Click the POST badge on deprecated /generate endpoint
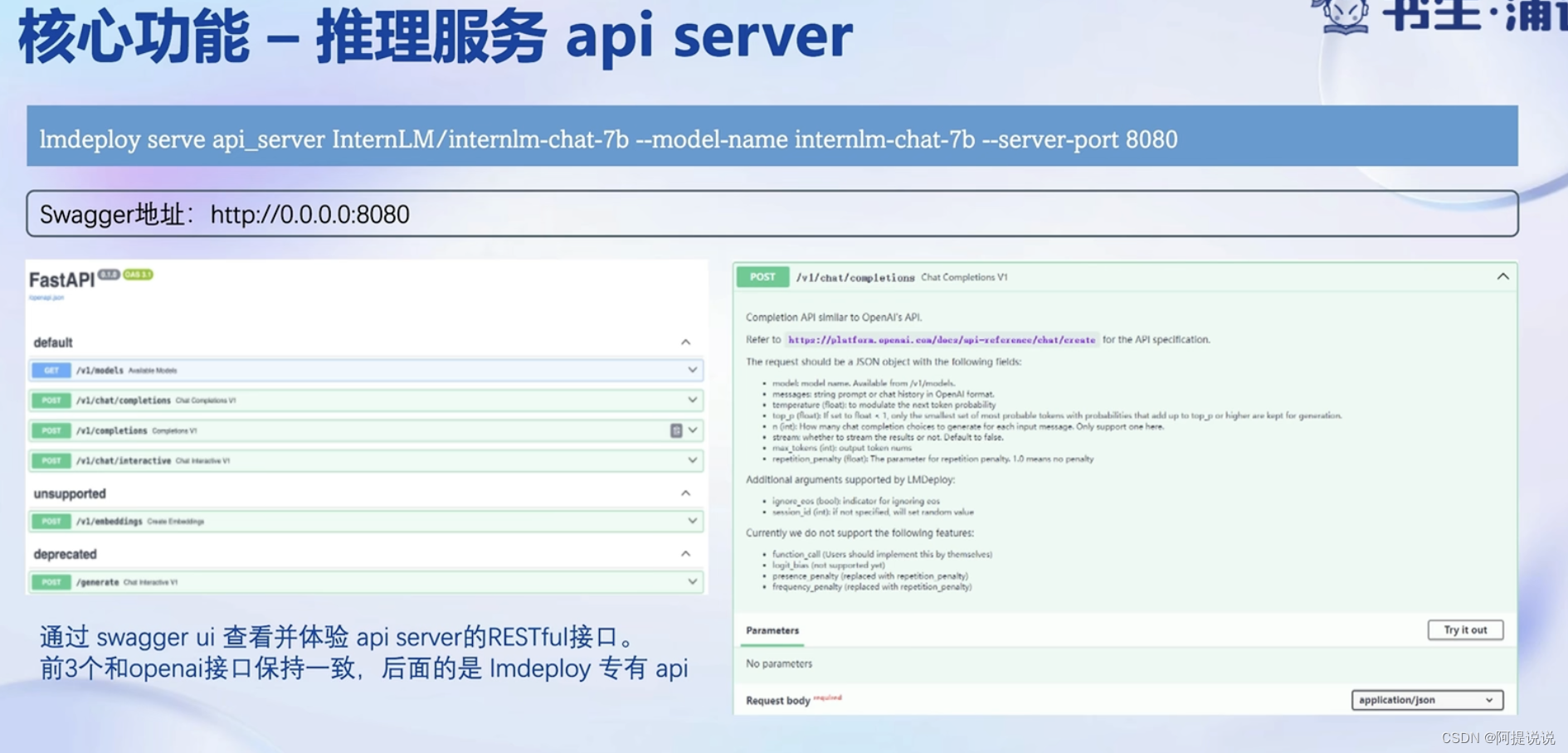This screenshot has width=1568, height=753. (51, 581)
